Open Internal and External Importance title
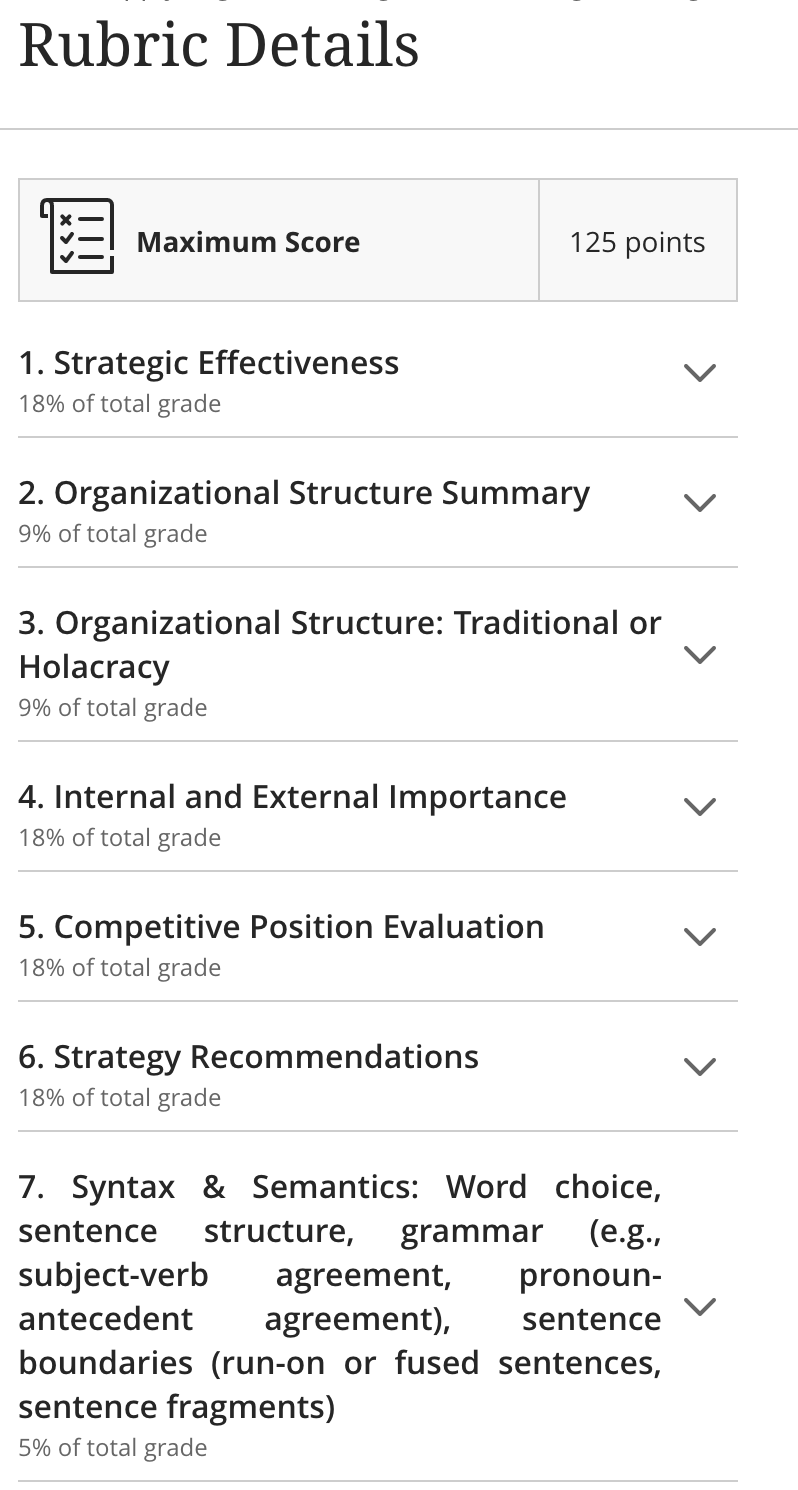 pos(293,797)
